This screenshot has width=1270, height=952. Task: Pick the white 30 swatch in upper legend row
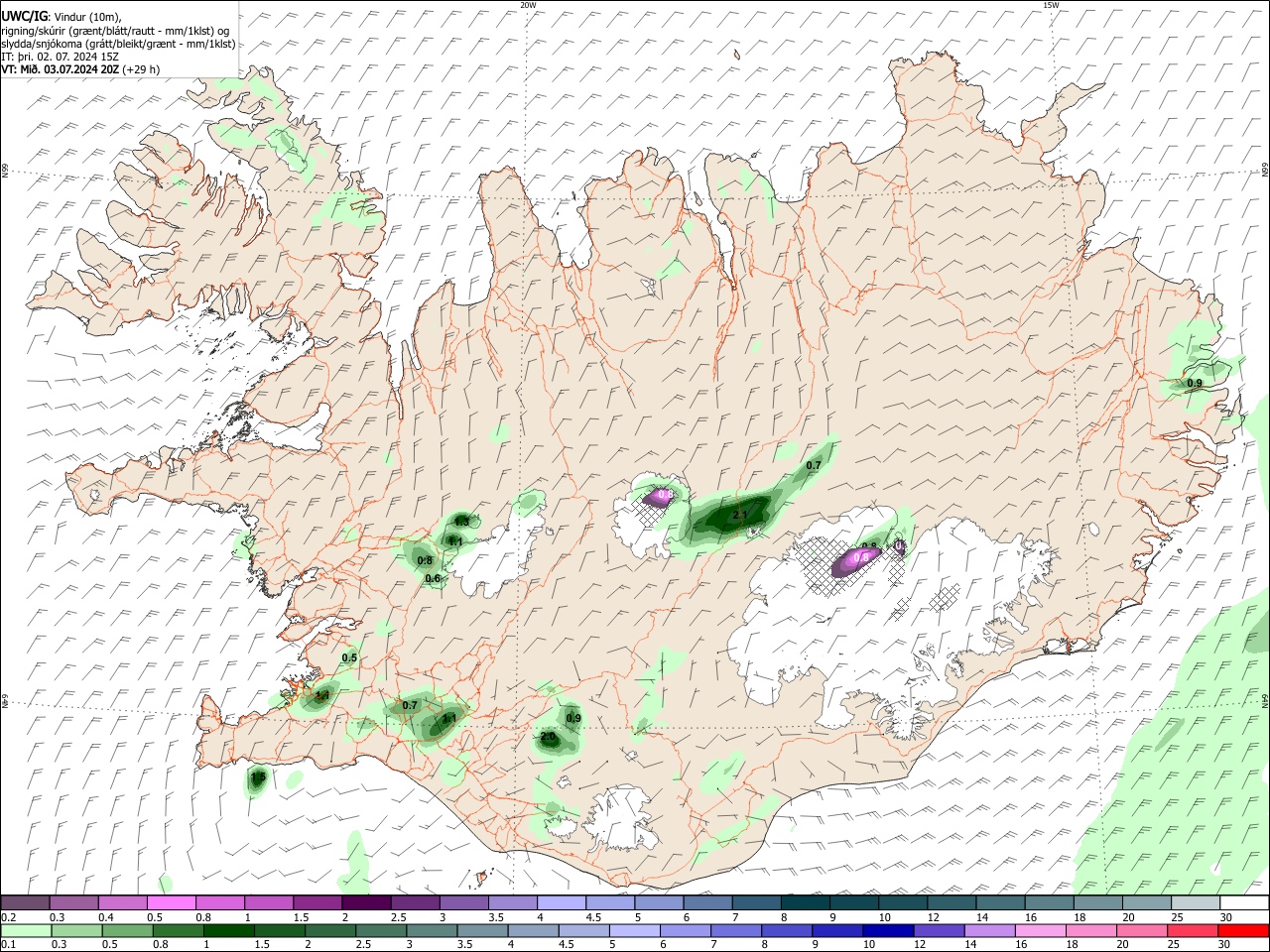1243,903
